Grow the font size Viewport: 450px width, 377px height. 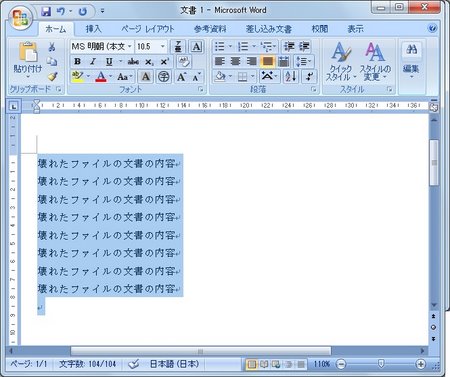click(x=181, y=77)
